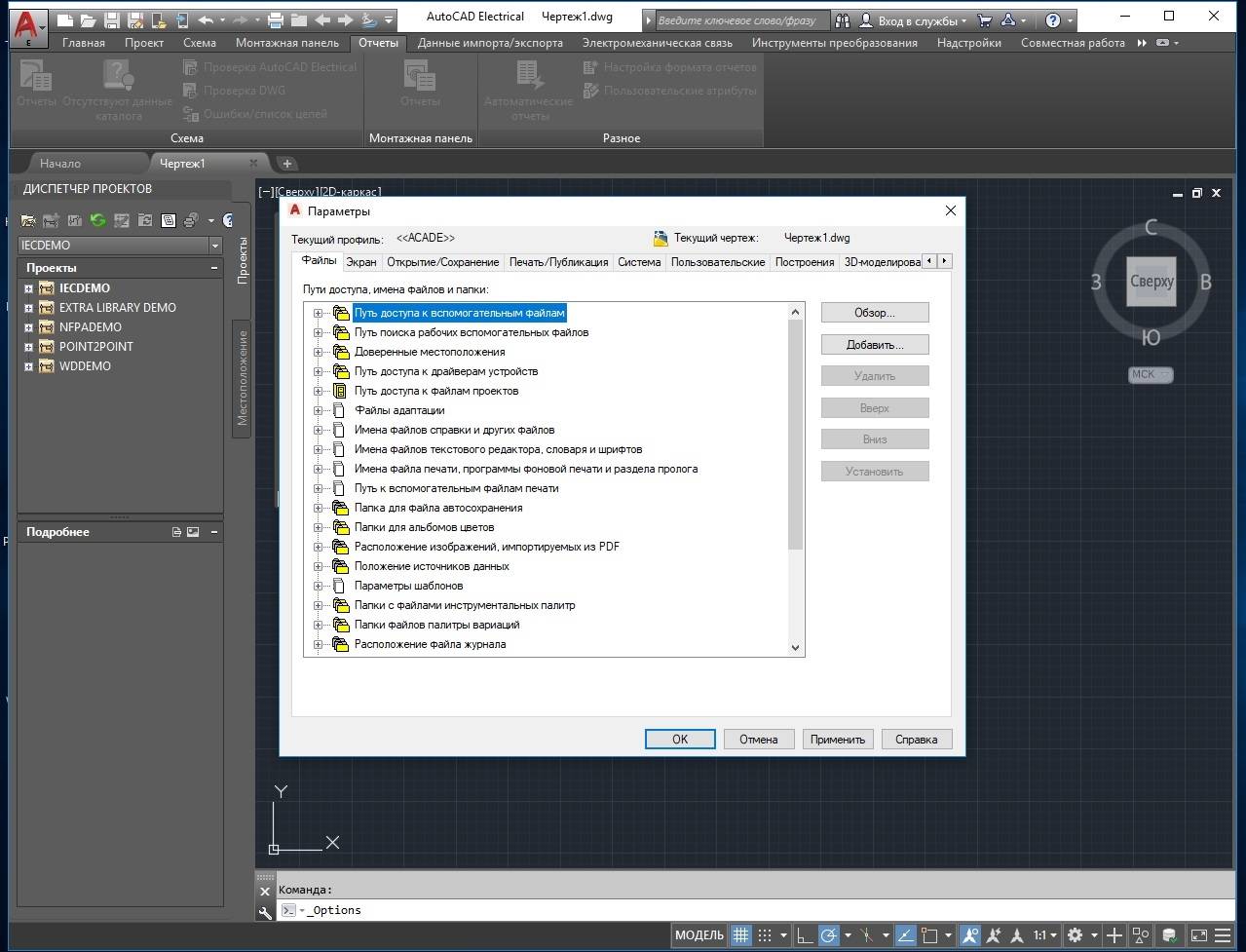
Task: Click the green Refresh icon in Project Manager
Action: tap(97, 220)
